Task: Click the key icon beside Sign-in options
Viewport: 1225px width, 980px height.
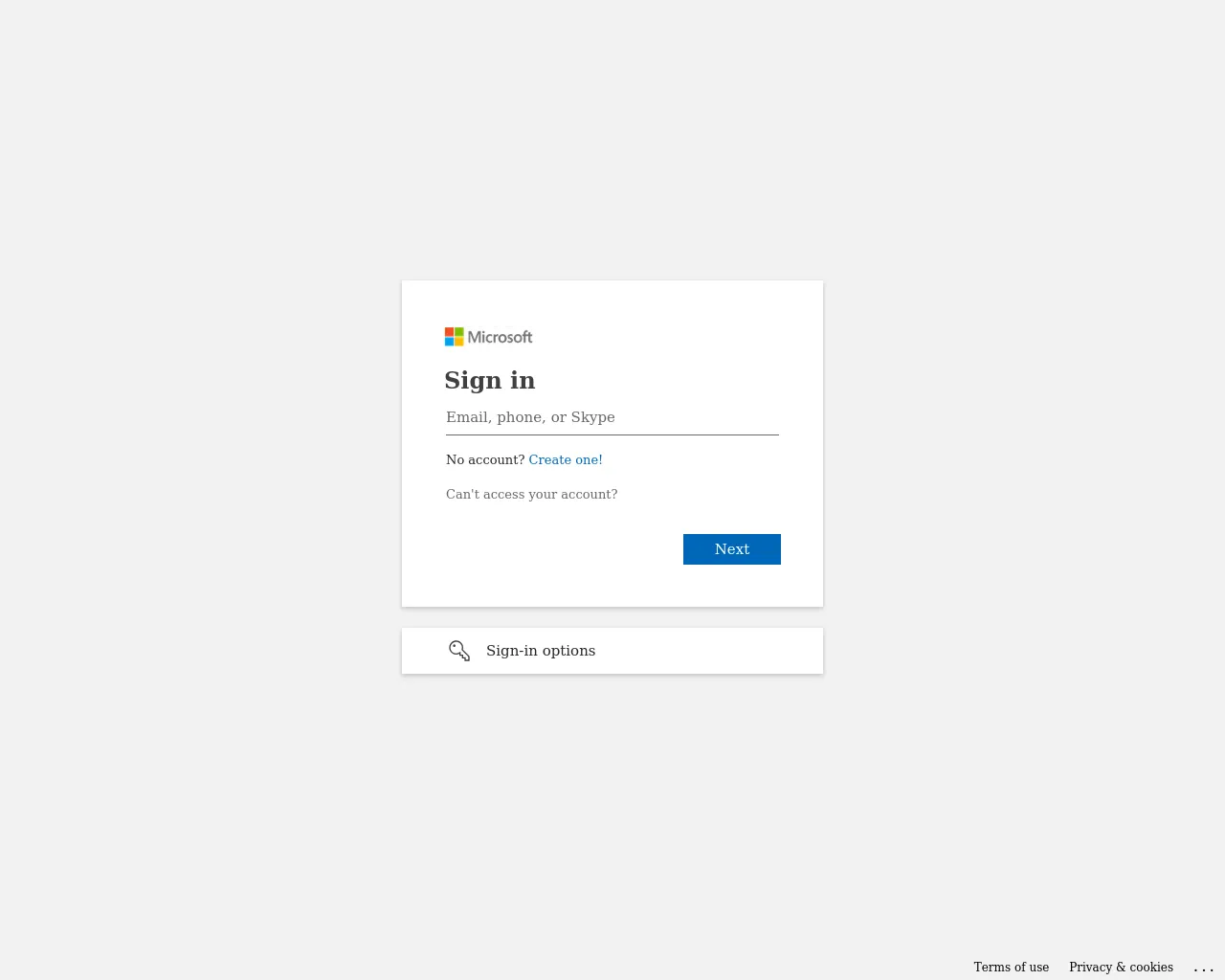Action: pyautogui.click(x=459, y=651)
